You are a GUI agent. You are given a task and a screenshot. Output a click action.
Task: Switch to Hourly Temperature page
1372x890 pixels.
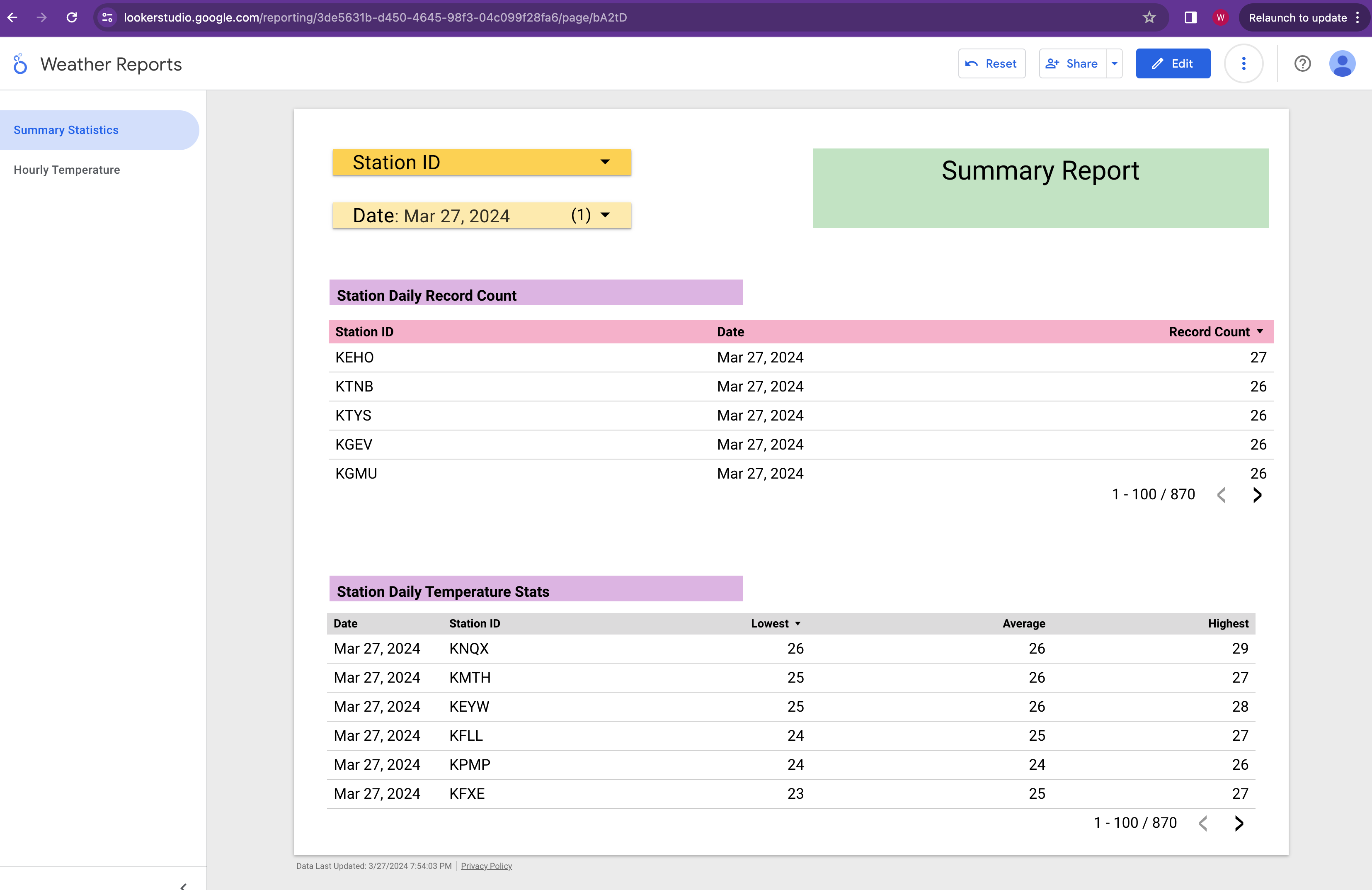click(67, 170)
